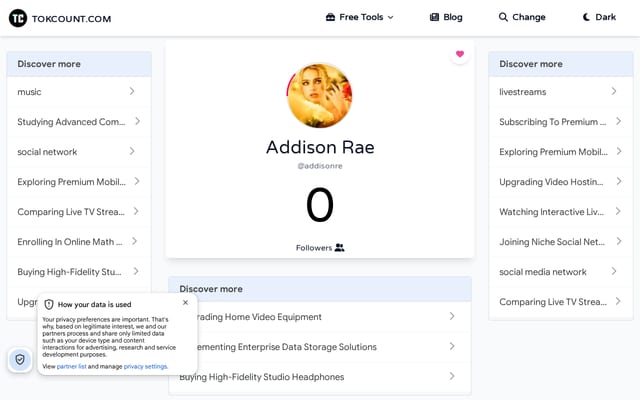Viewport: 640px width, 400px height.
Task: Open the partner list link
Action: (x=71, y=367)
